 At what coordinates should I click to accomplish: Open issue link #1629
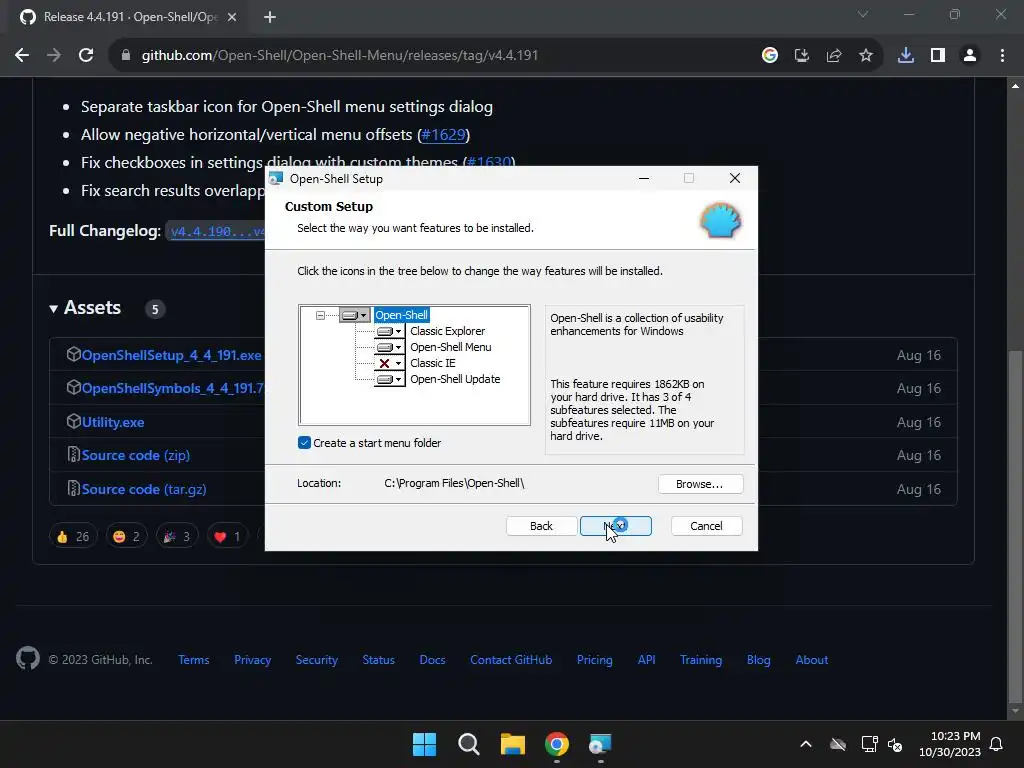[443, 135]
